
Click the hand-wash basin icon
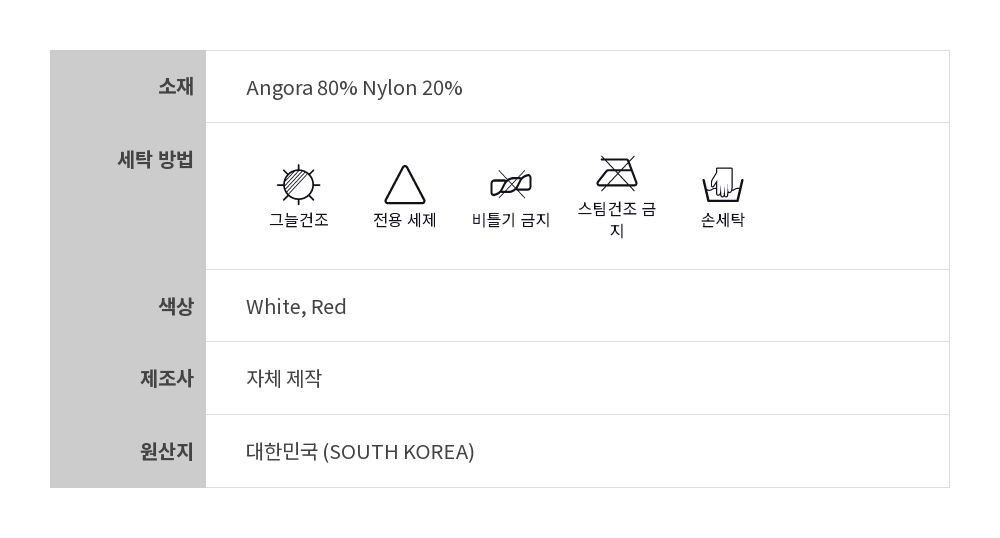[x=723, y=185]
